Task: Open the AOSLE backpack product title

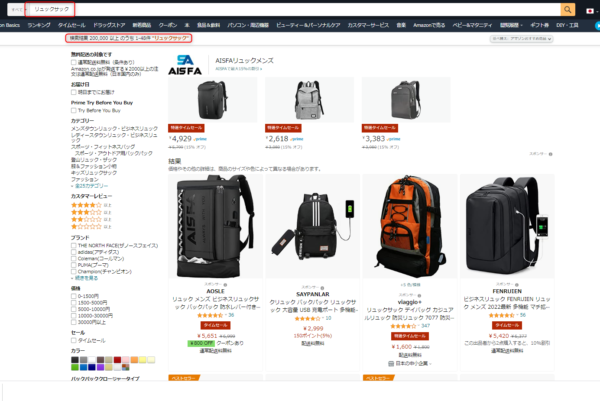Action: (215, 303)
